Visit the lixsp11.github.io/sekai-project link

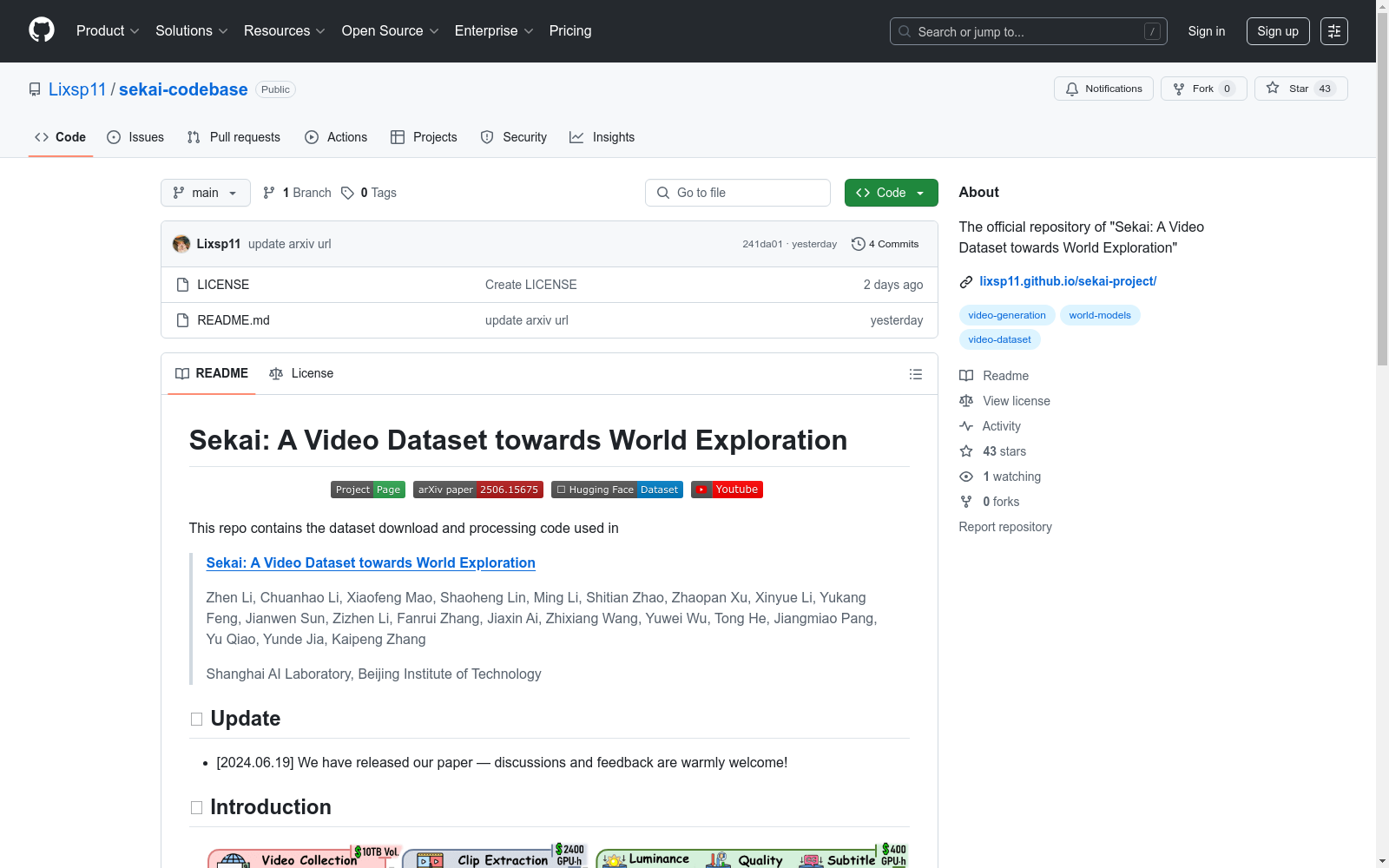(1069, 281)
